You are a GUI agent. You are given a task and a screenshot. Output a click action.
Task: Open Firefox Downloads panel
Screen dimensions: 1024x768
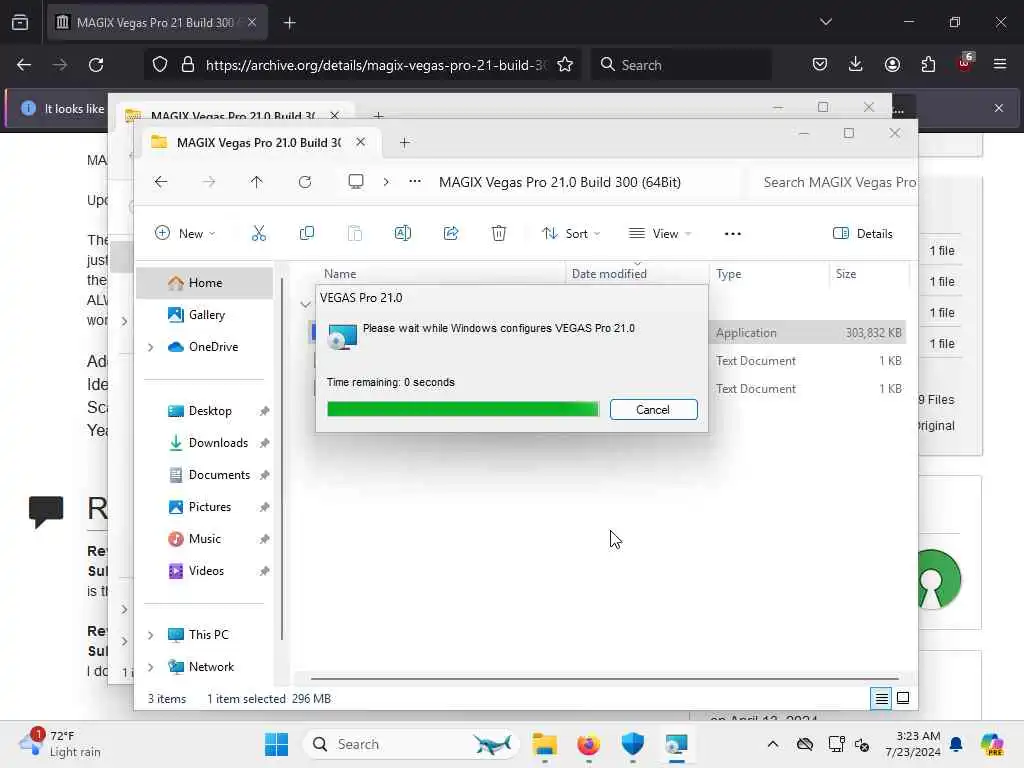(856, 64)
